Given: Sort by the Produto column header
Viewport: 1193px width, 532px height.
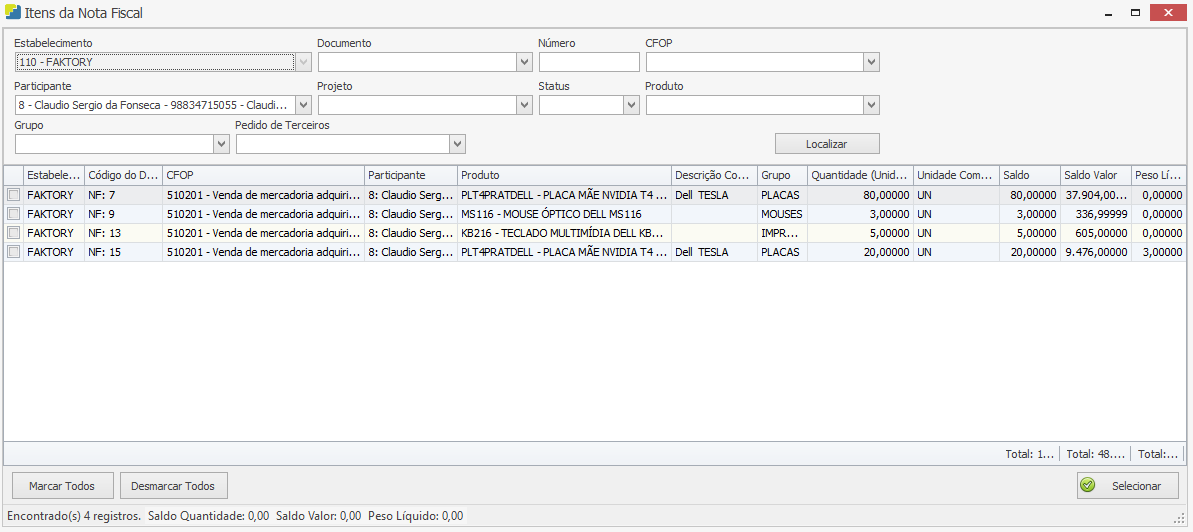Looking at the screenshot, I should (563, 175).
